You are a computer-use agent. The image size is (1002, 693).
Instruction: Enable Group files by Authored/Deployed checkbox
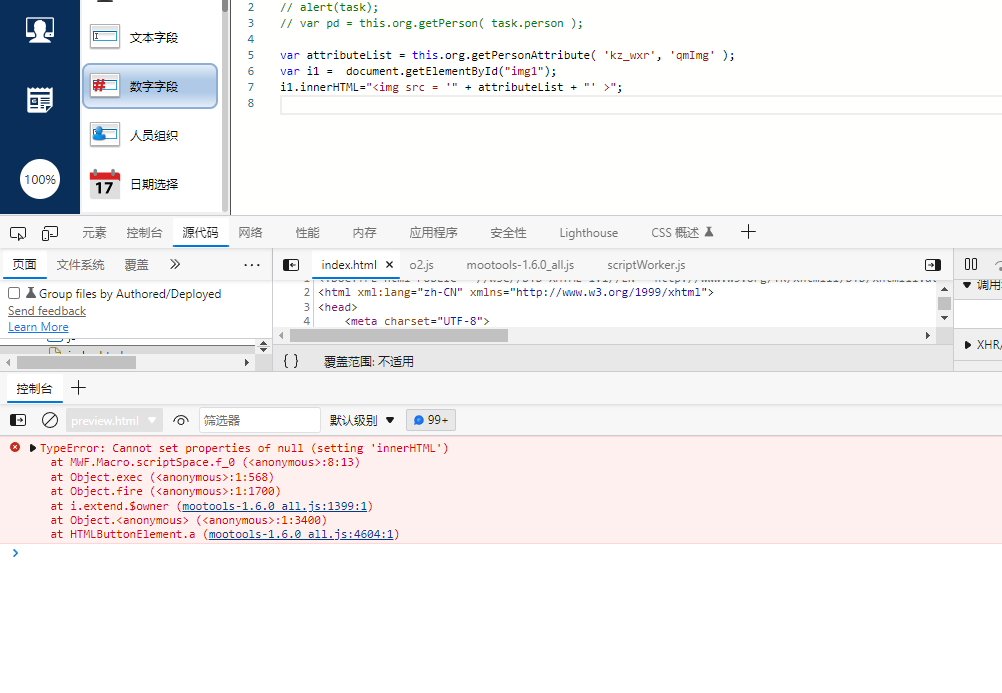point(14,294)
